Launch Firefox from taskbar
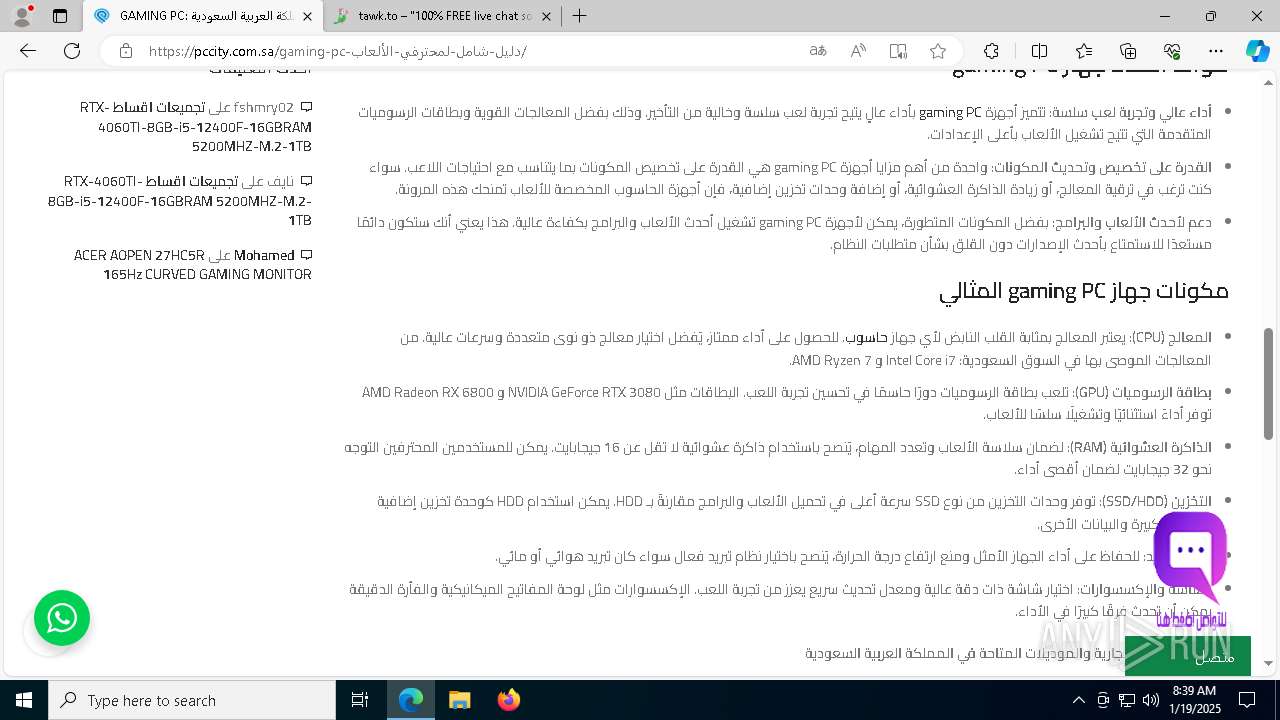 [508, 700]
